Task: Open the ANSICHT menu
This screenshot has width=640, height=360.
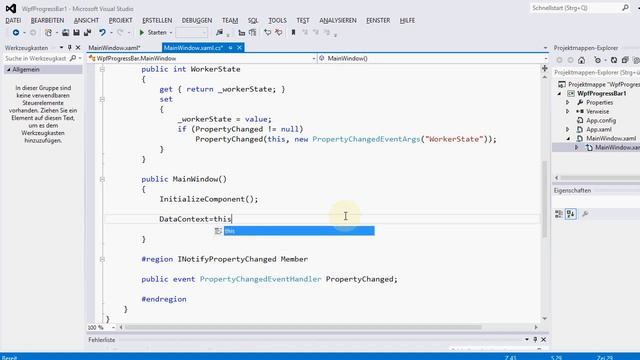Action: point(86,20)
